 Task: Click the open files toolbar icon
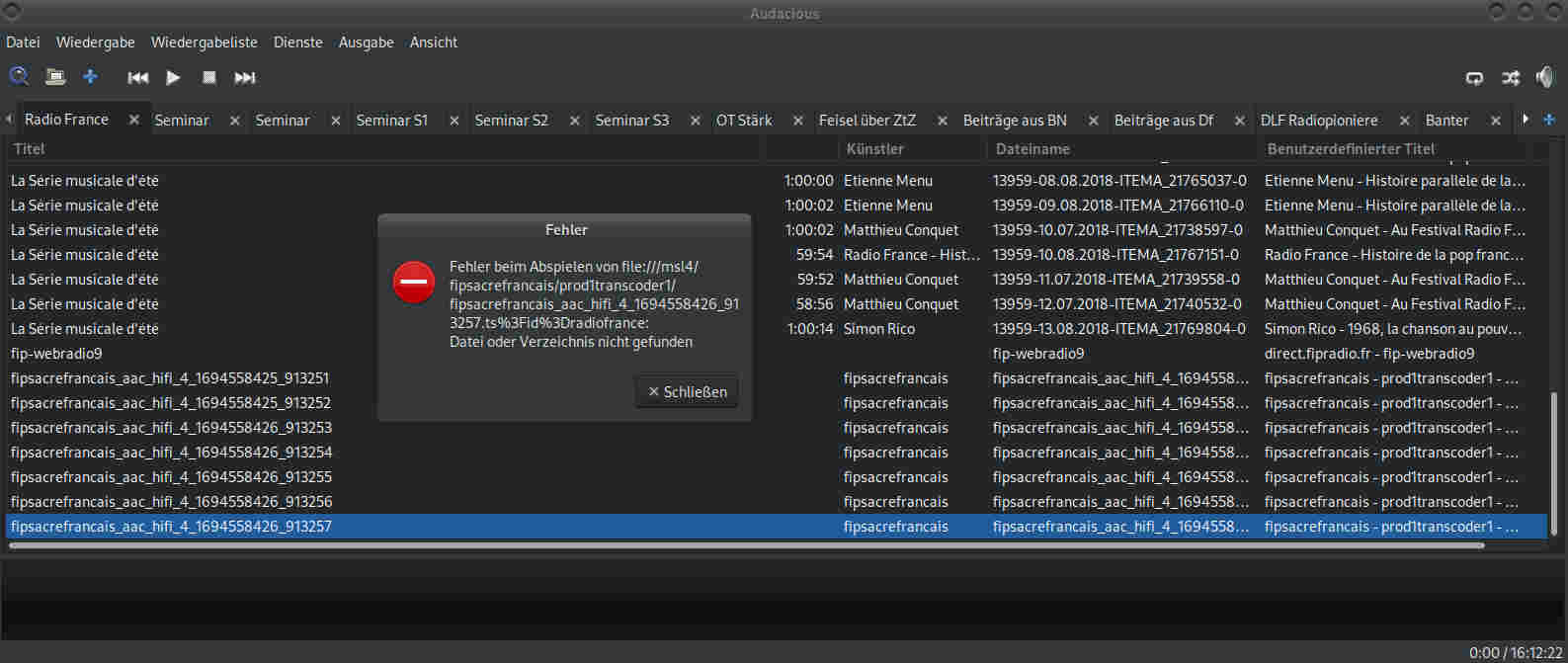pos(55,77)
